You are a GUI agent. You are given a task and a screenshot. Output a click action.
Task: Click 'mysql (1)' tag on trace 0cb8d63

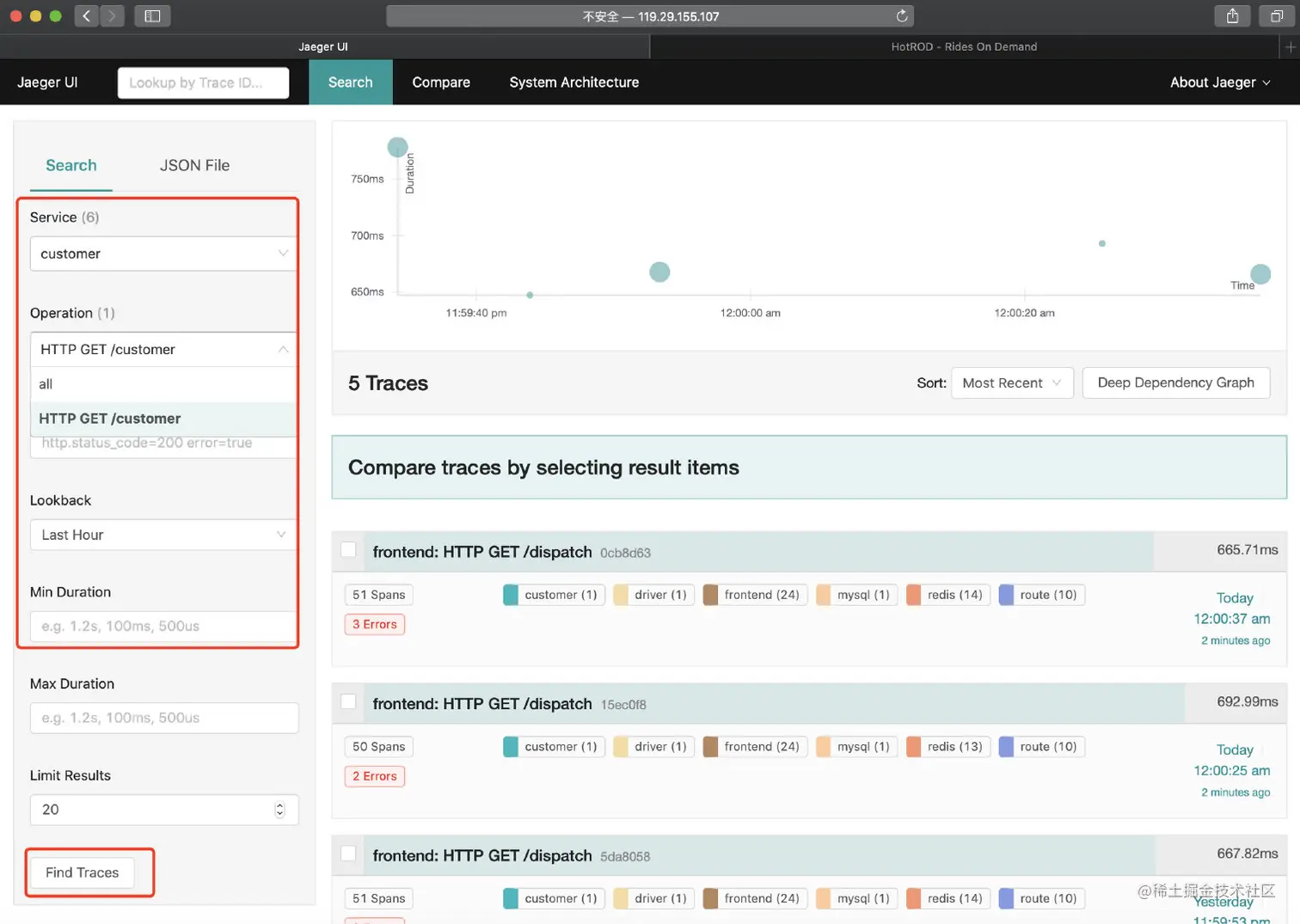[856, 595]
